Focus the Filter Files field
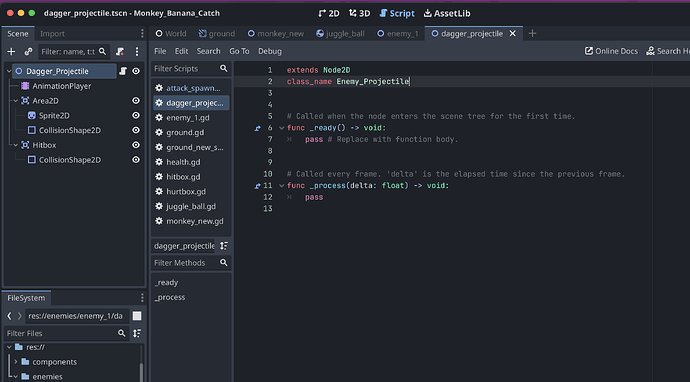This screenshot has width=690, height=382. pyautogui.click(x=66, y=333)
